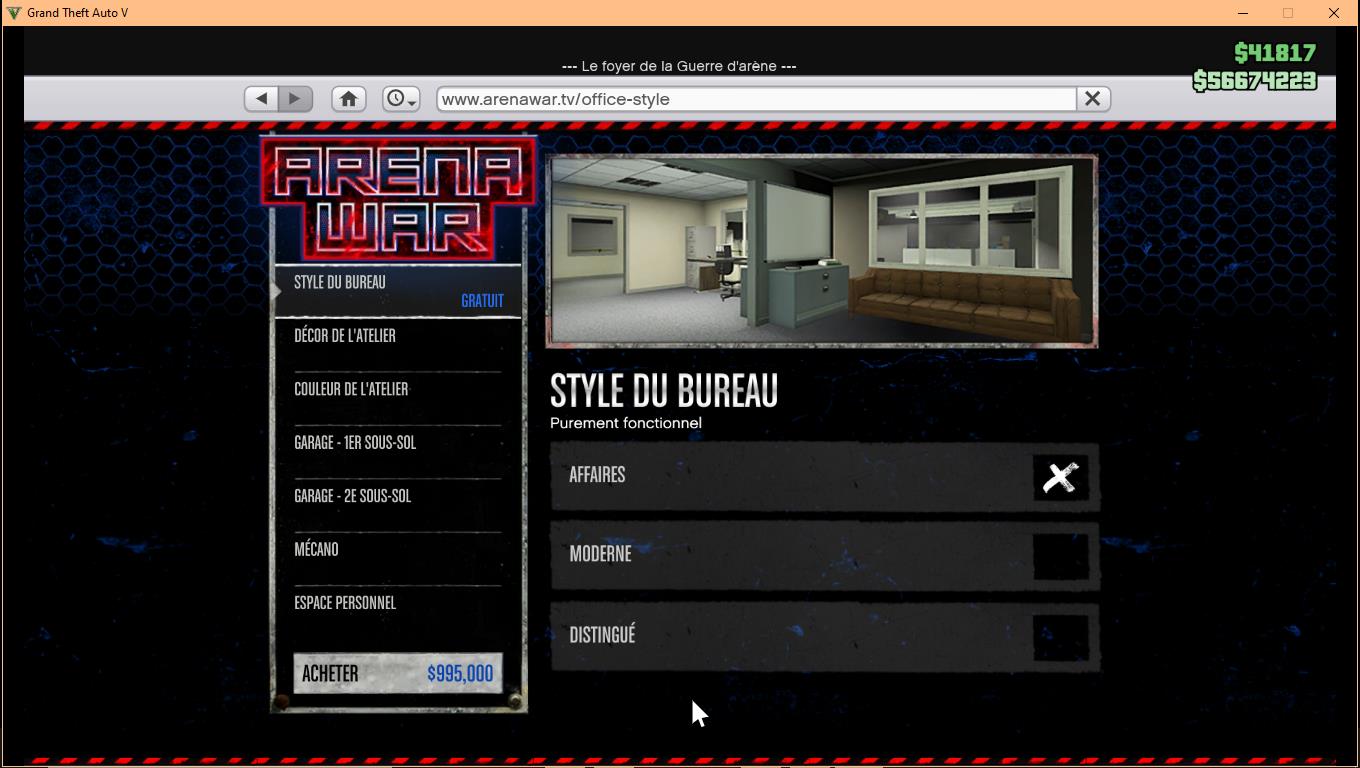Select Garage - 1er sous-sol option

coord(398,443)
